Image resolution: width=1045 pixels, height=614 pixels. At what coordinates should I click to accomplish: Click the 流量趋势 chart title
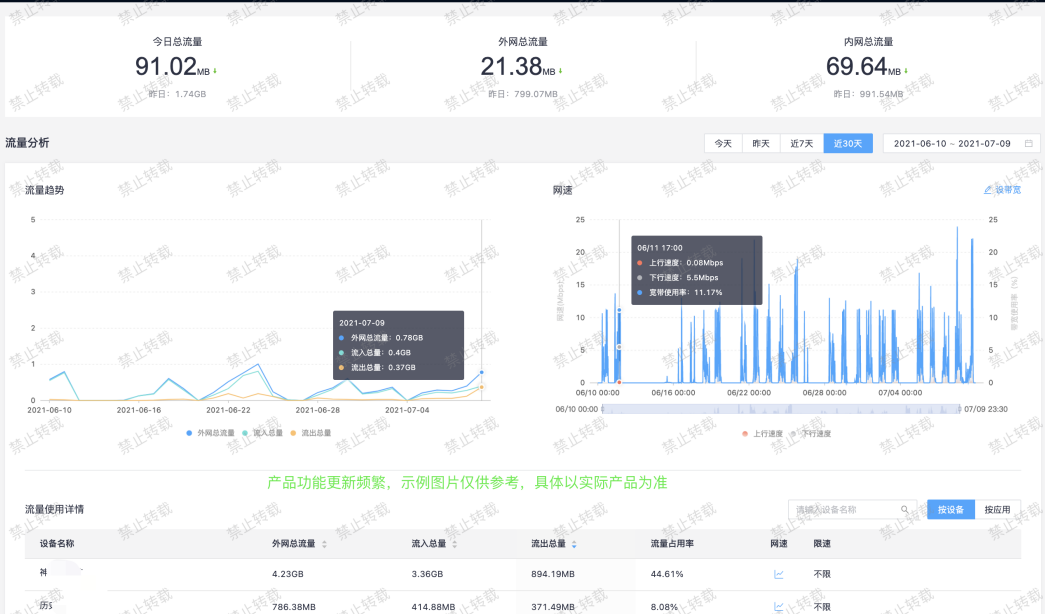point(45,190)
